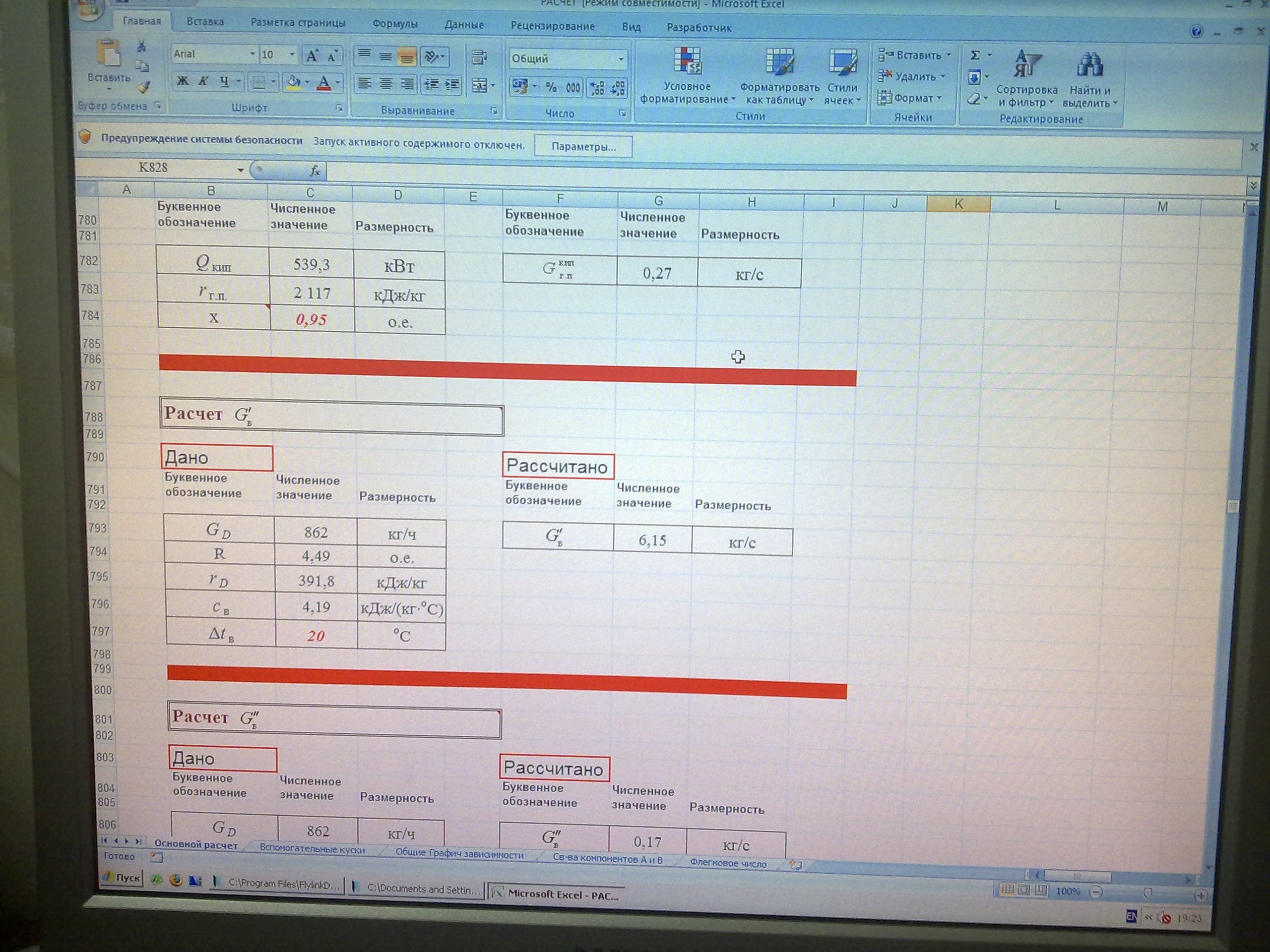Viewport: 1270px width, 952px height.
Task: Open the Name Box dropdown arrow
Action: [x=241, y=169]
